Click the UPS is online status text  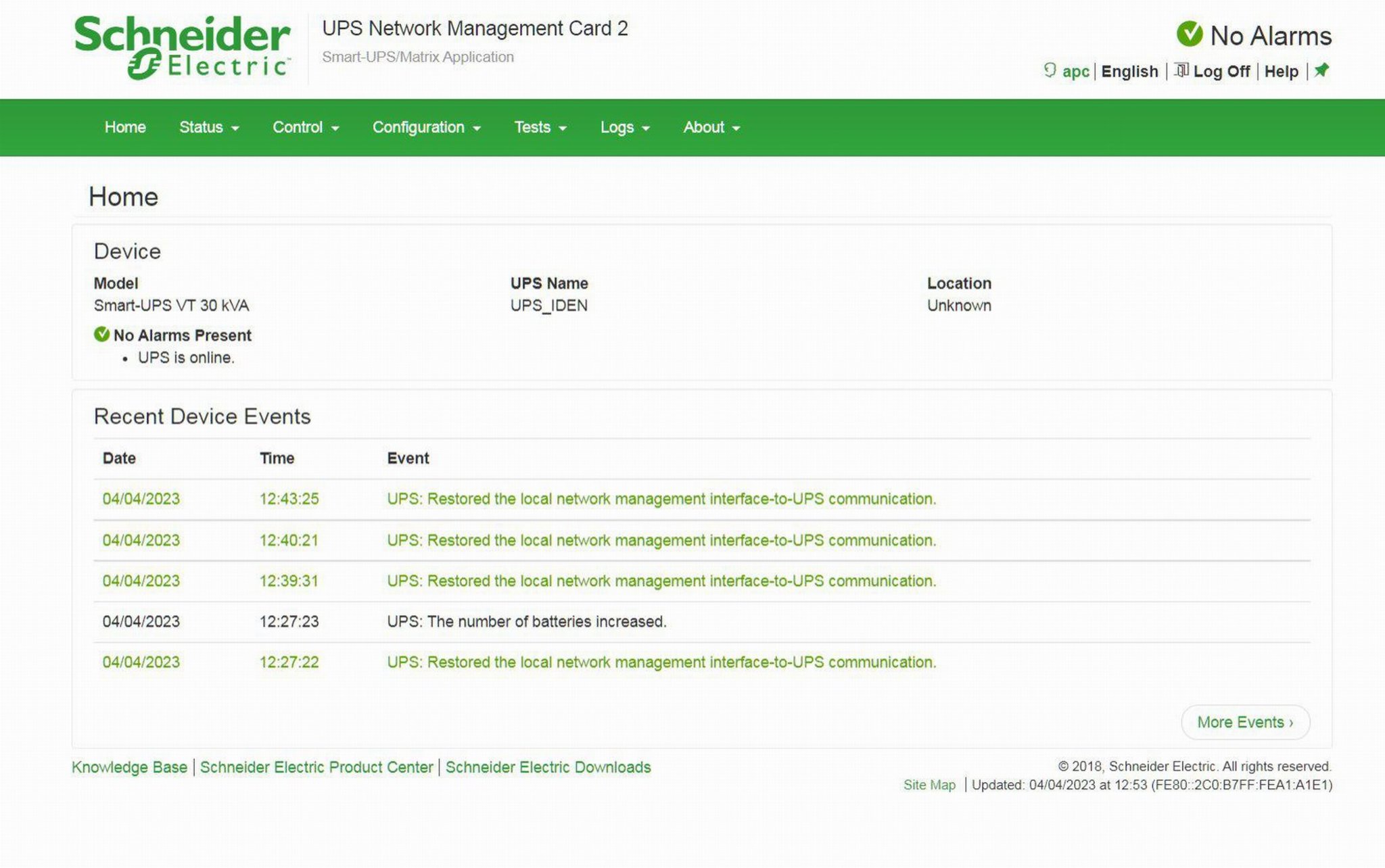coord(186,358)
